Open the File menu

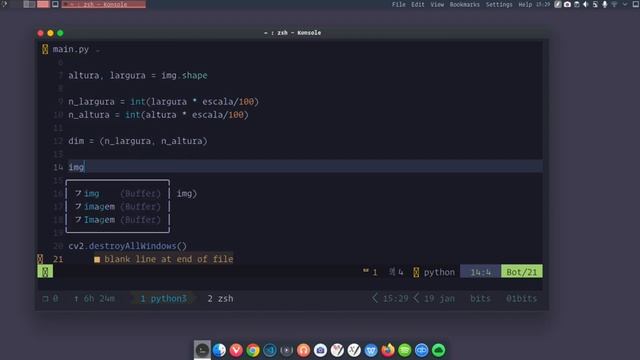pyautogui.click(x=399, y=4)
